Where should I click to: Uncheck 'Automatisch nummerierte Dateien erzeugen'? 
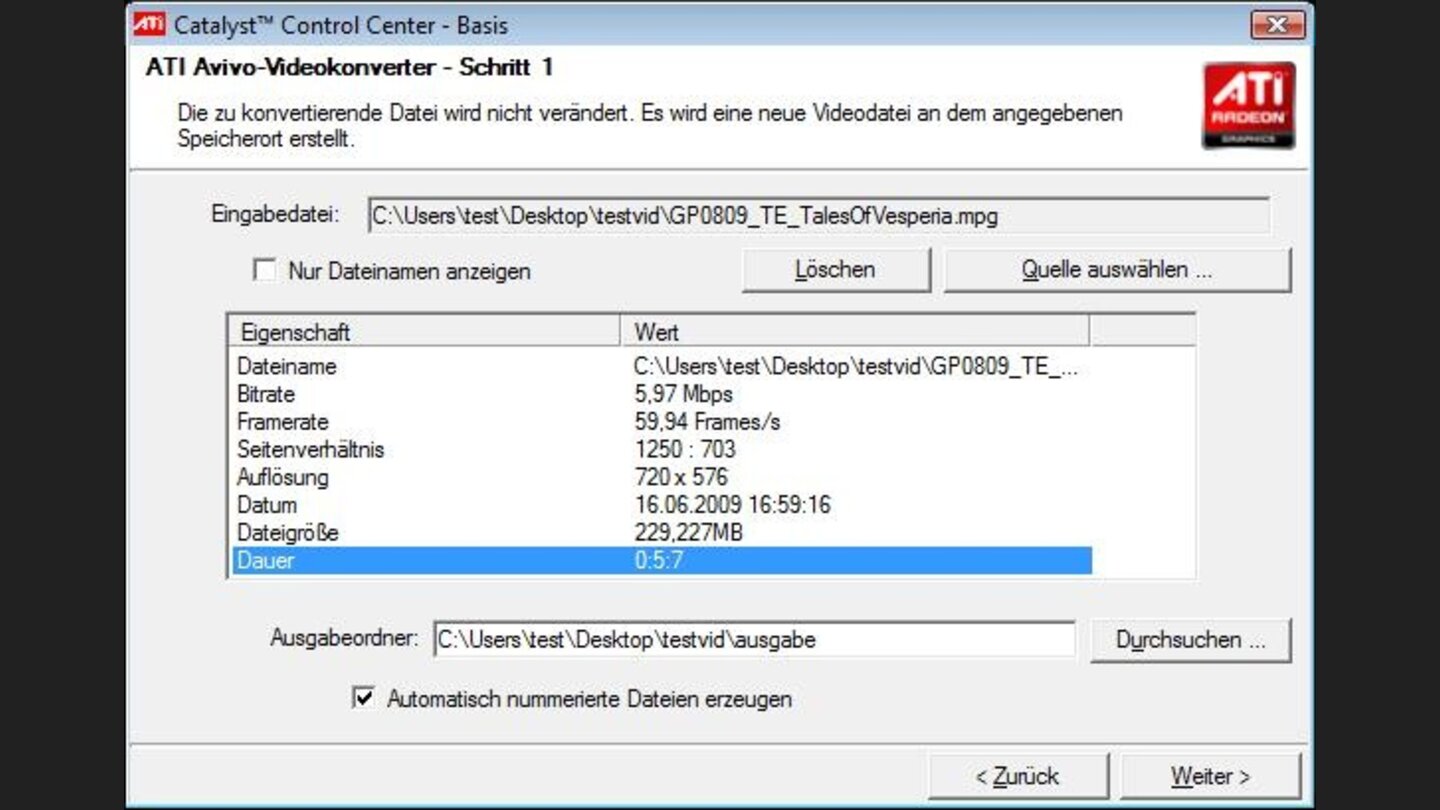tap(364, 698)
